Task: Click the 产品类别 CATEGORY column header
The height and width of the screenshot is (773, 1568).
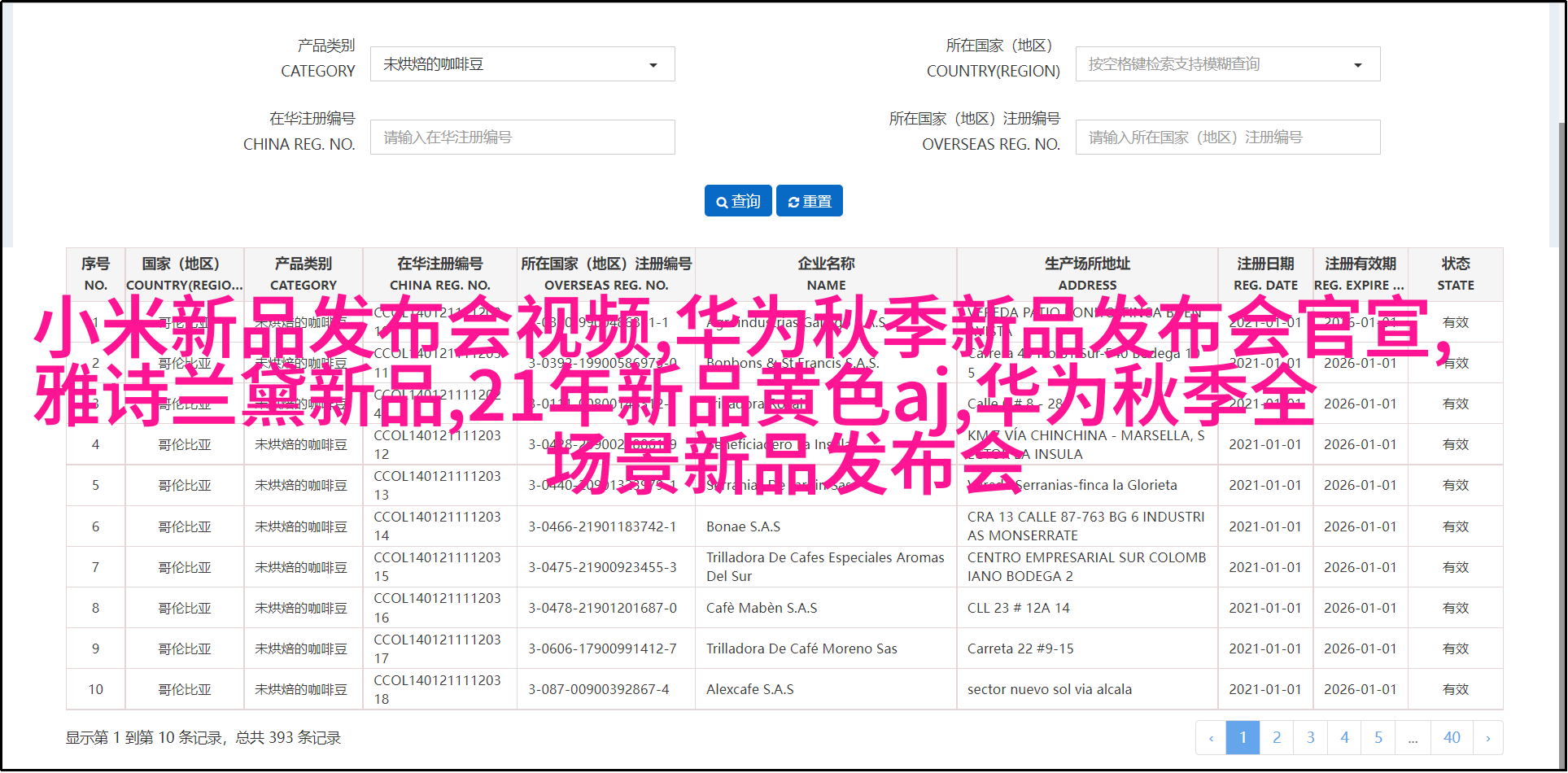Action: (x=304, y=274)
